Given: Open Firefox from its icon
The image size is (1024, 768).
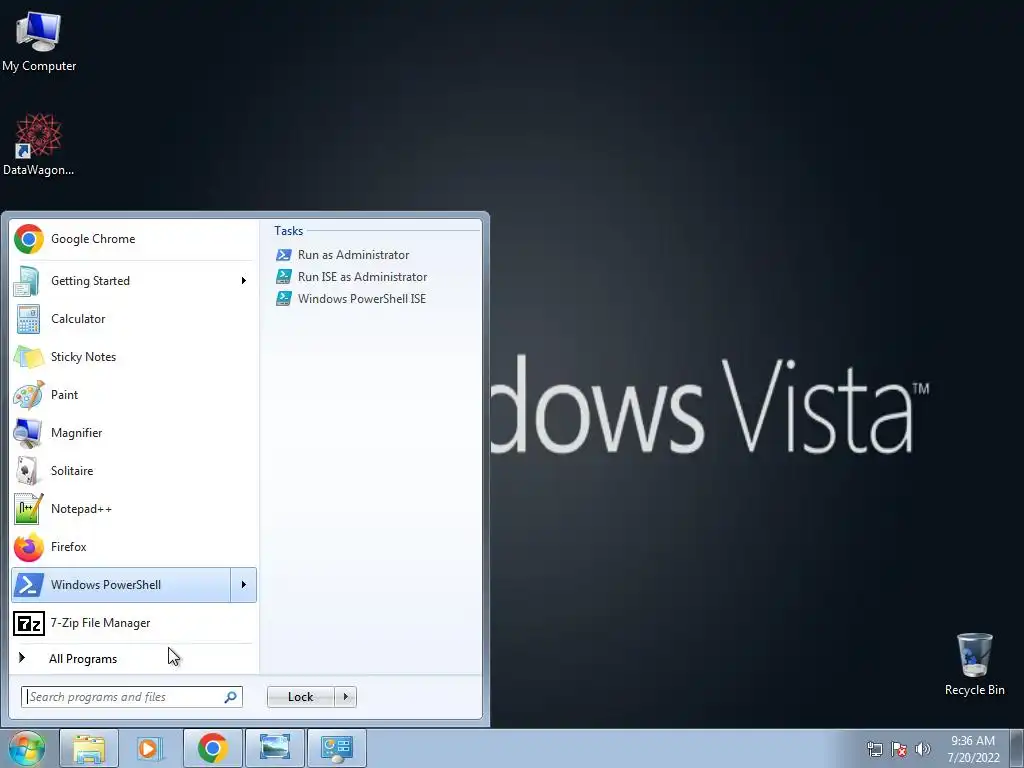Looking at the screenshot, I should (x=29, y=547).
